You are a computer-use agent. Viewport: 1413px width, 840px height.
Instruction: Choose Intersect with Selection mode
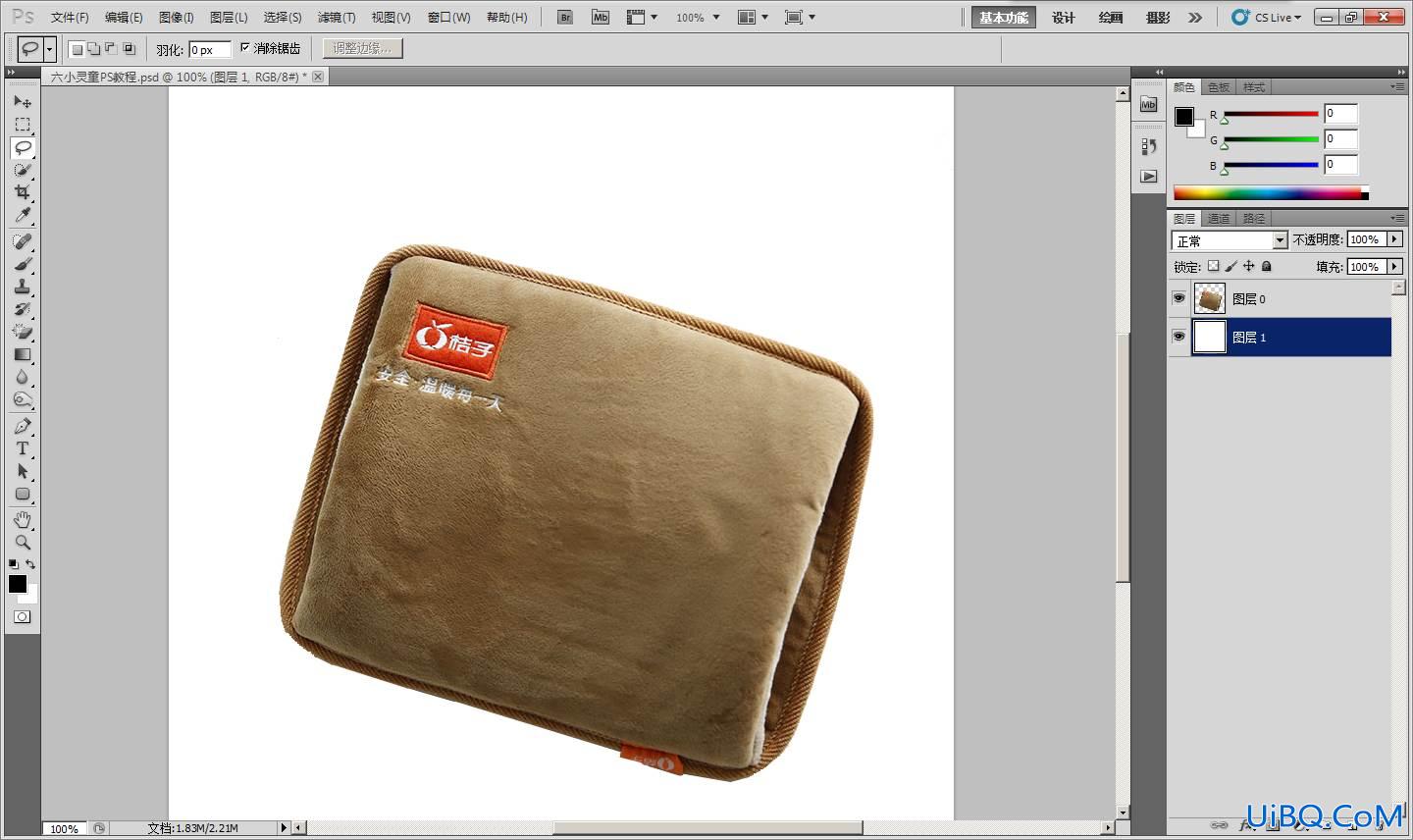point(129,48)
